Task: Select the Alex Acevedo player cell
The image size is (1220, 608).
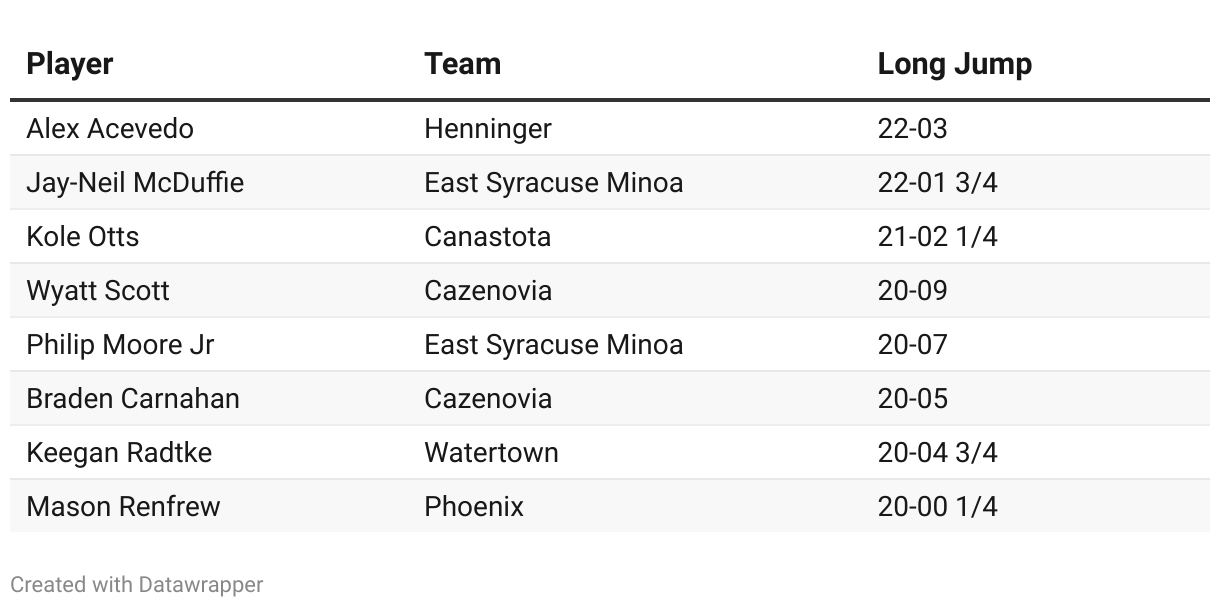Action: [110, 129]
